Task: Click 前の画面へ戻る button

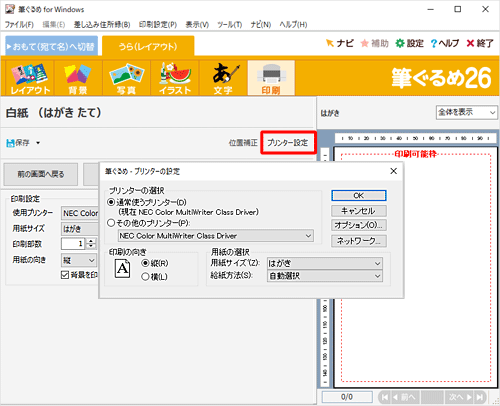Action: pyautogui.click(x=41, y=174)
